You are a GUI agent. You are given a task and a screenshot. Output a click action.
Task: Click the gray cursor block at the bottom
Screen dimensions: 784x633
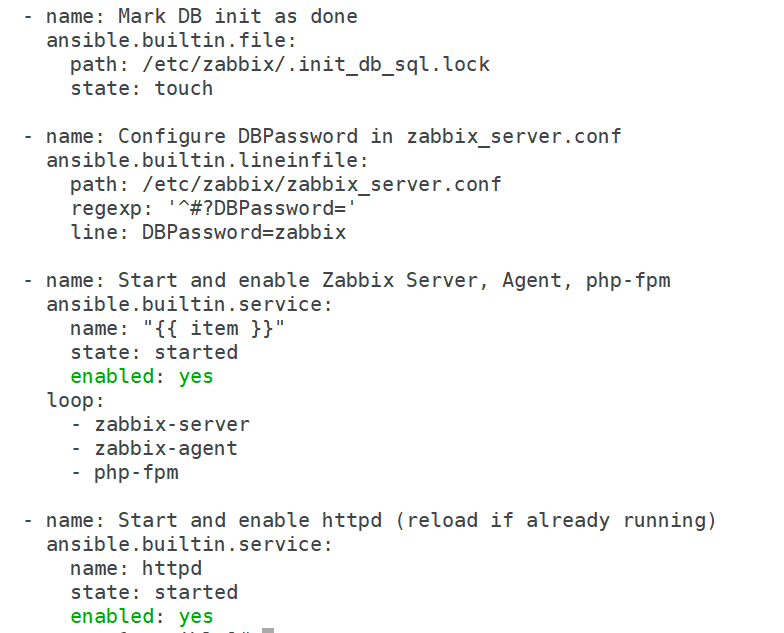pos(268,630)
